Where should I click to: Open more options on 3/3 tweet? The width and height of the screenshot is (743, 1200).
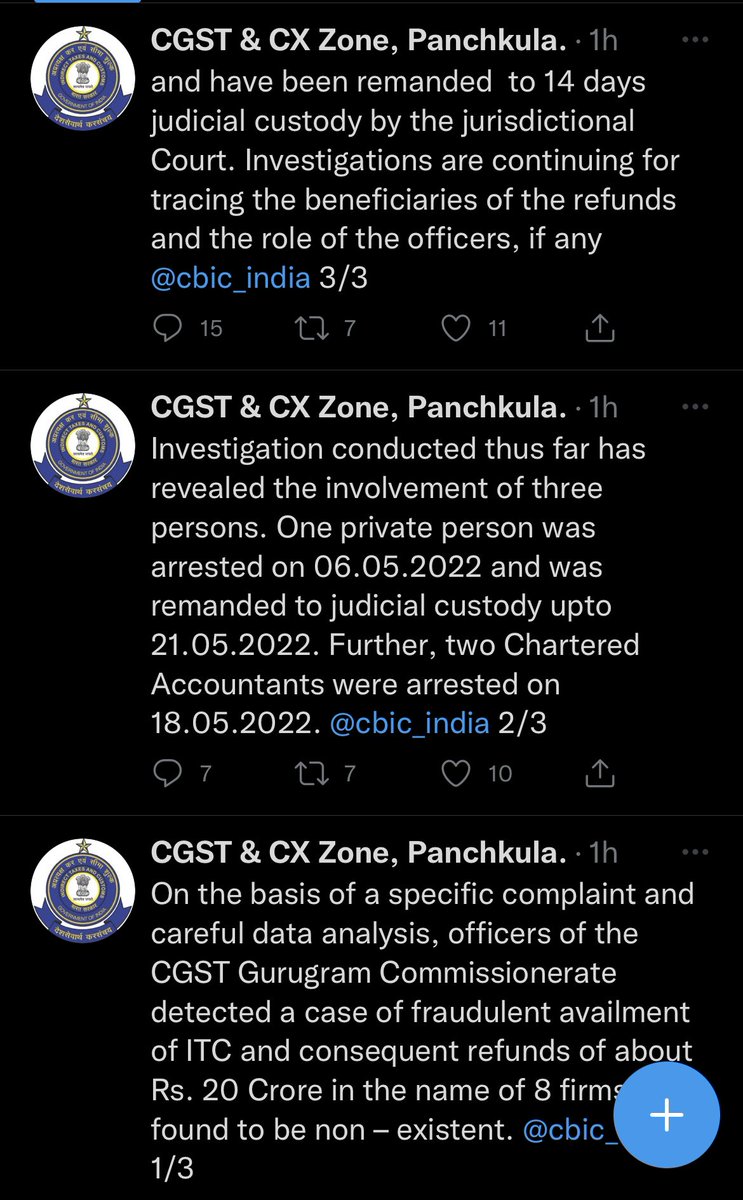pyautogui.click(x=695, y=41)
